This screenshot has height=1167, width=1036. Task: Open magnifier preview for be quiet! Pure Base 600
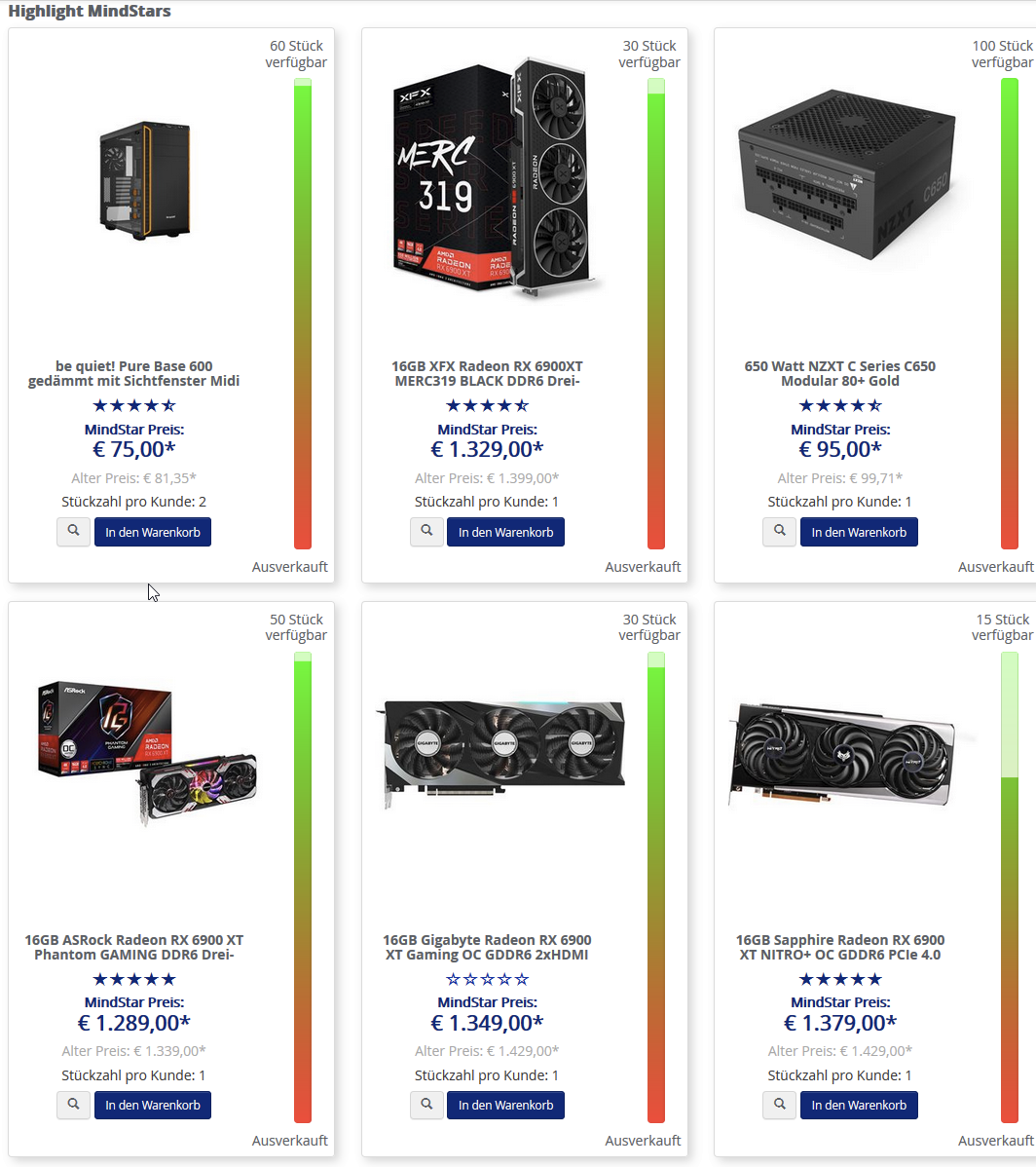click(74, 532)
